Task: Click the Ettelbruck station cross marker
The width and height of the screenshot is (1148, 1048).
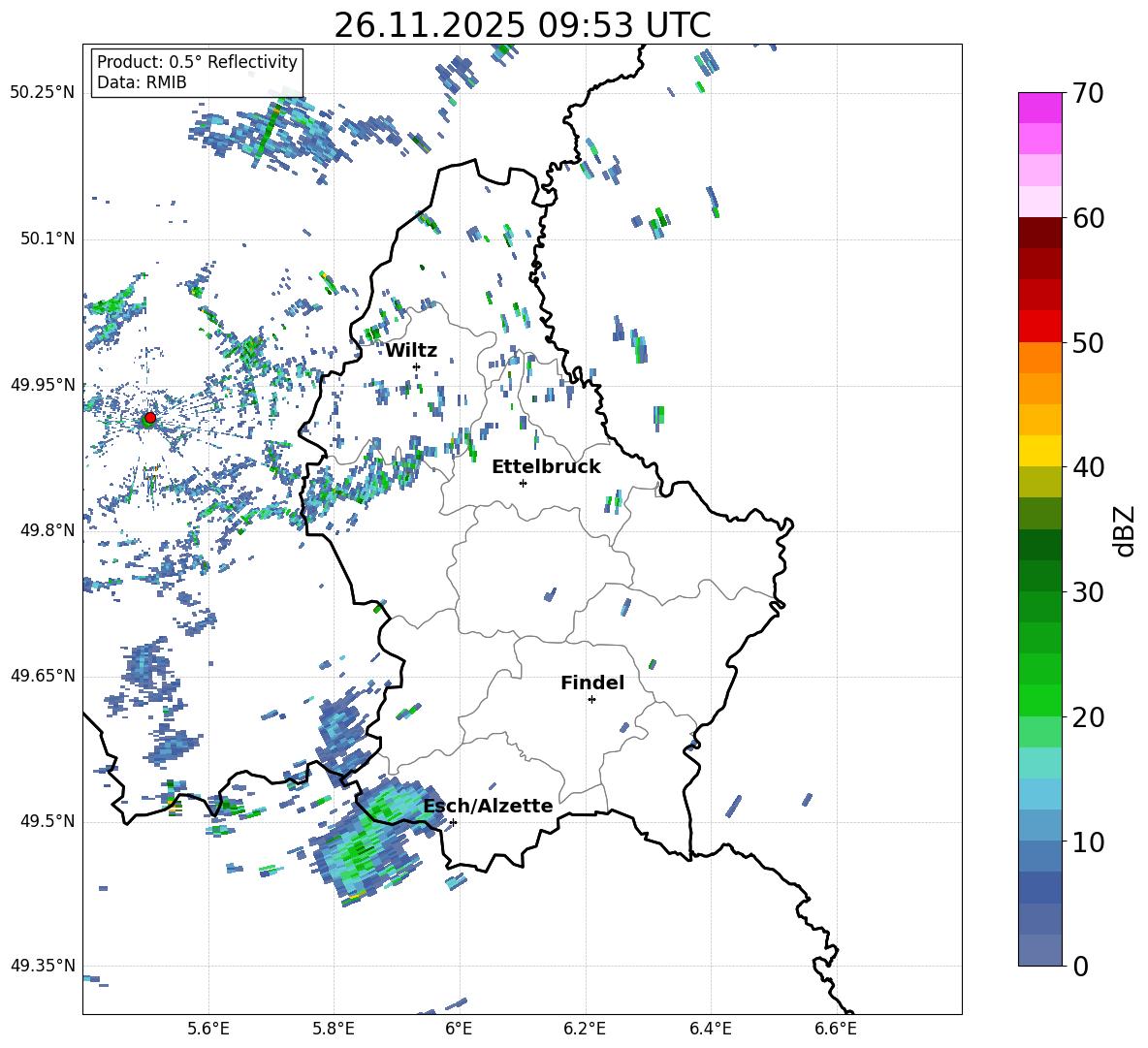Action: tap(523, 483)
